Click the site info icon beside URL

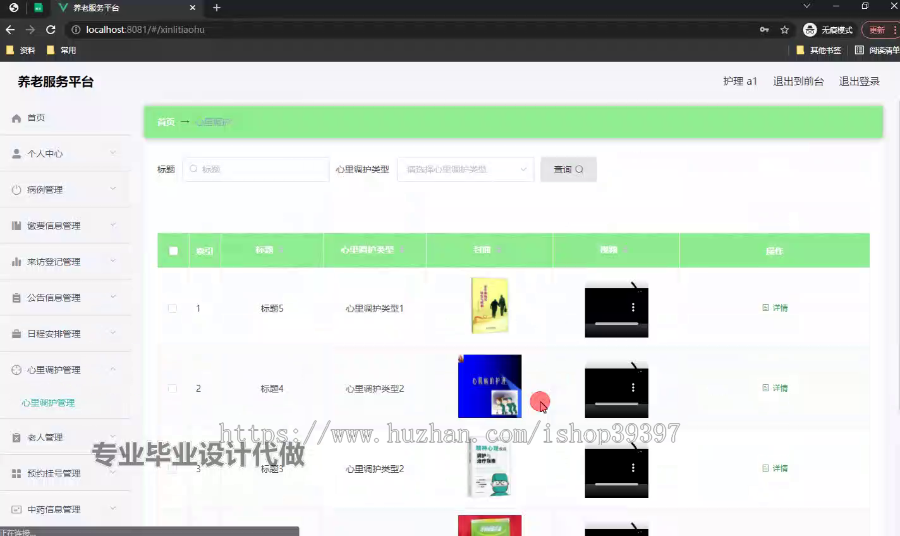pos(76,30)
